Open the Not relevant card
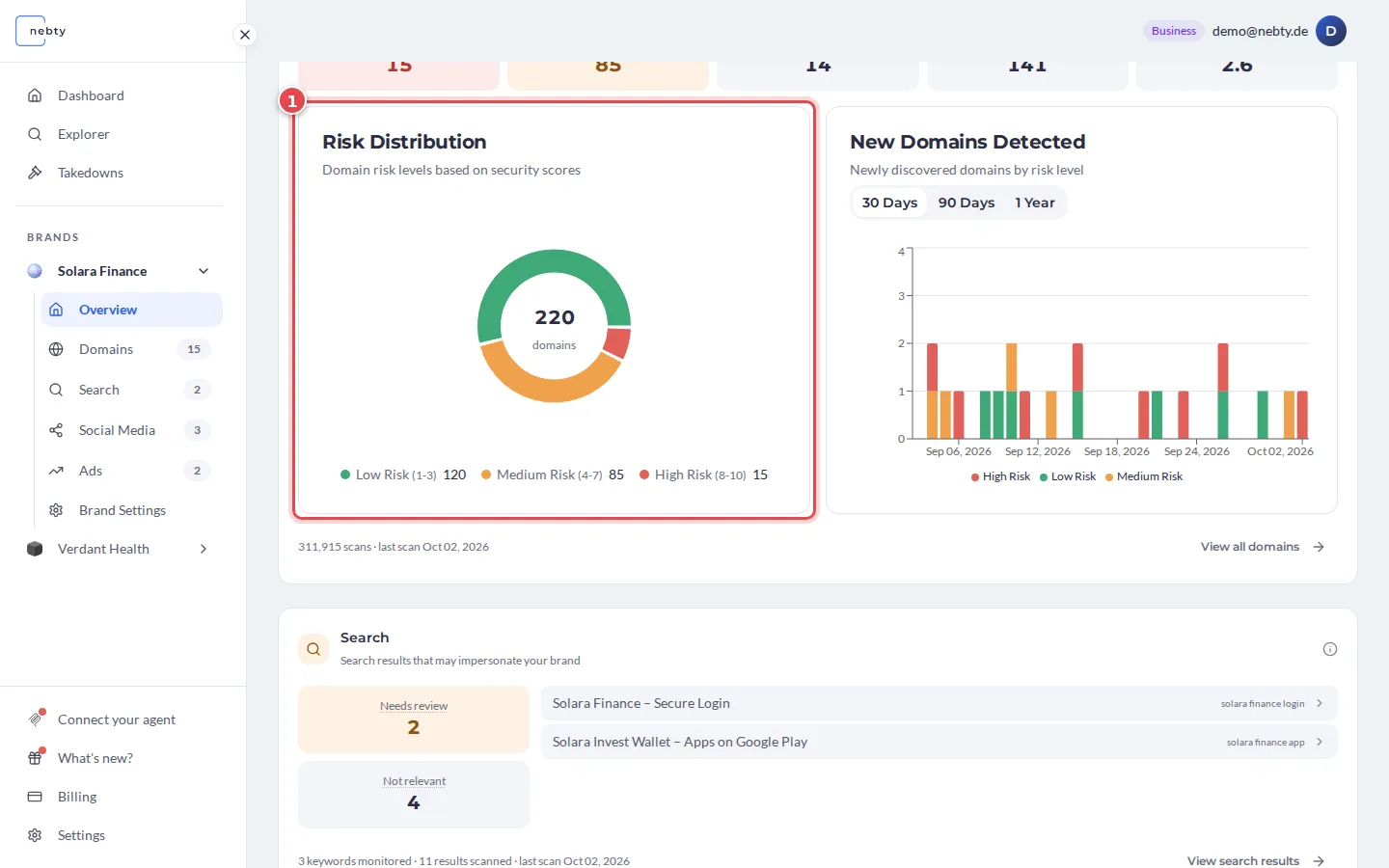1389x868 pixels. [x=414, y=795]
